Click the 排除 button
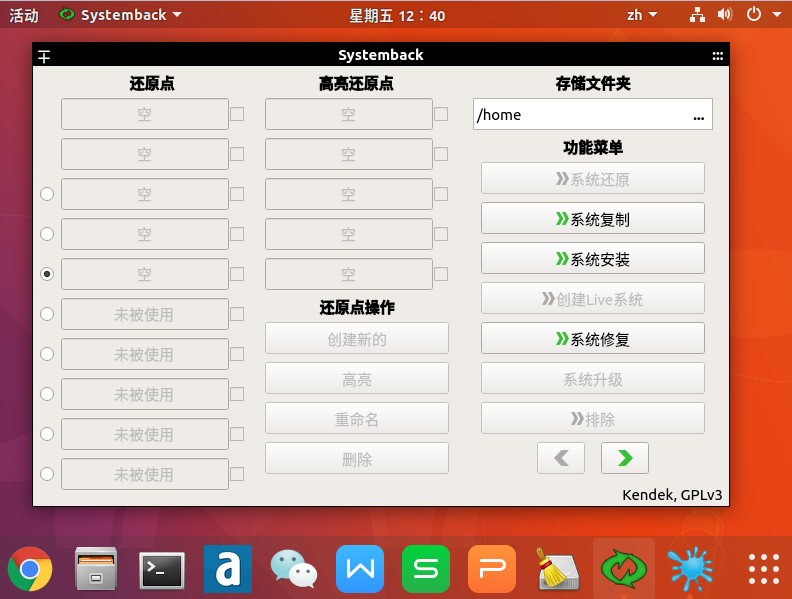792x599 pixels. point(592,418)
